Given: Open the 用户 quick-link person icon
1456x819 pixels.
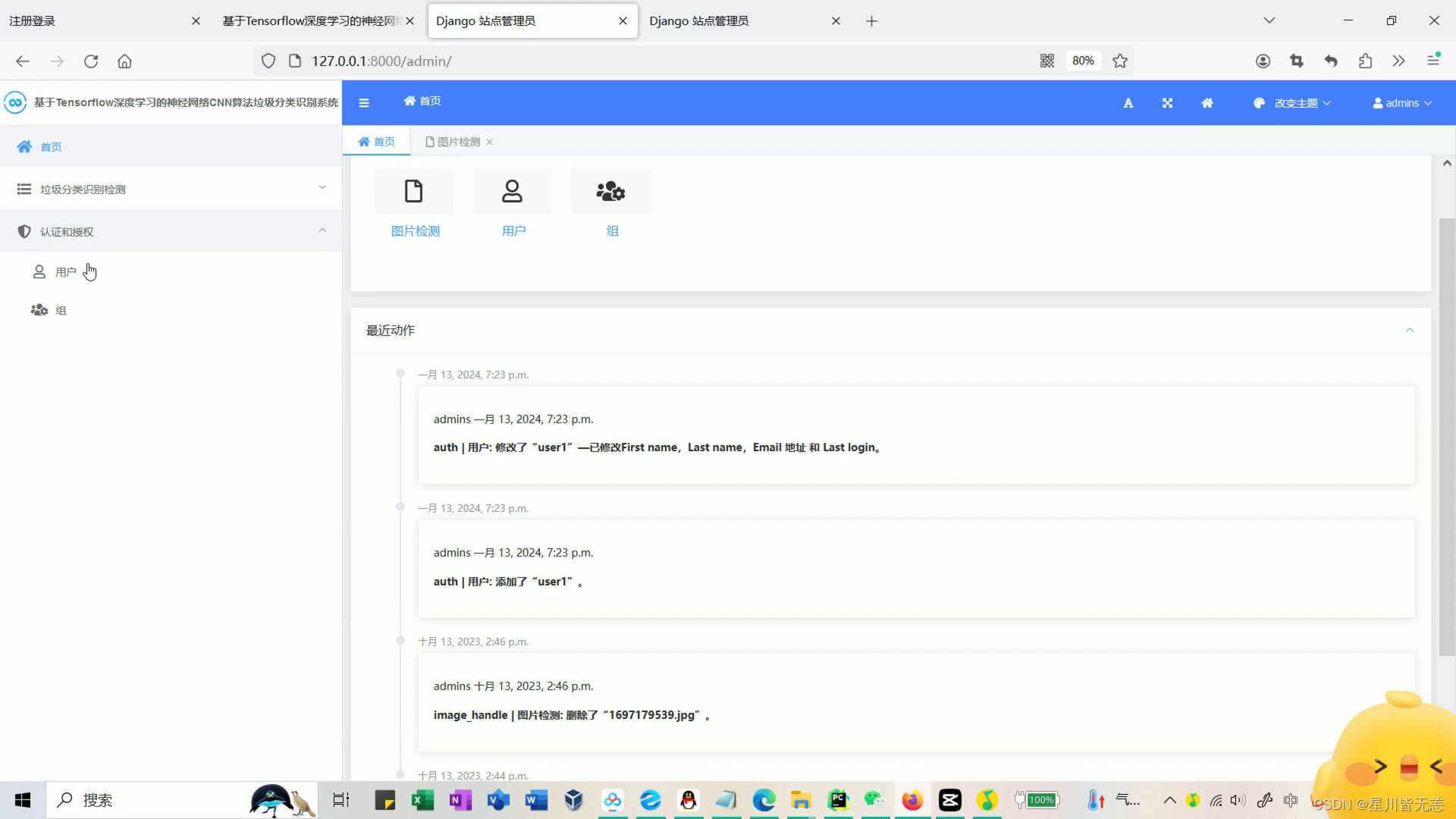Looking at the screenshot, I should 512,192.
